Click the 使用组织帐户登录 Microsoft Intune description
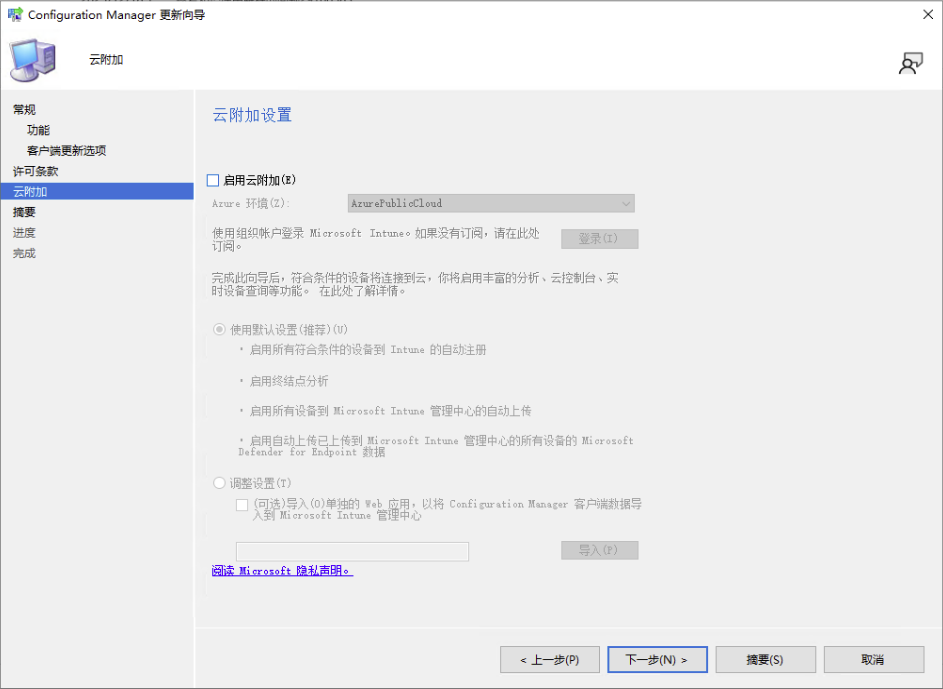The width and height of the screenshot is (943, 689). (x=375, y=239)
